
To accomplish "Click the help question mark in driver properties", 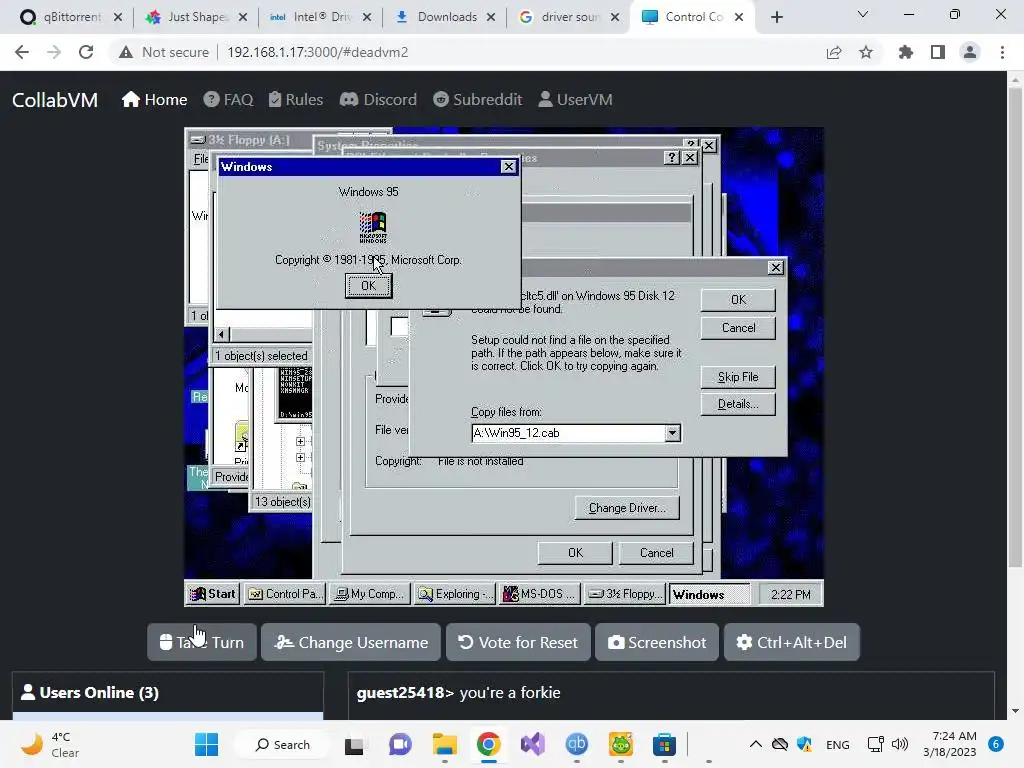I will [x=671, y=157].
